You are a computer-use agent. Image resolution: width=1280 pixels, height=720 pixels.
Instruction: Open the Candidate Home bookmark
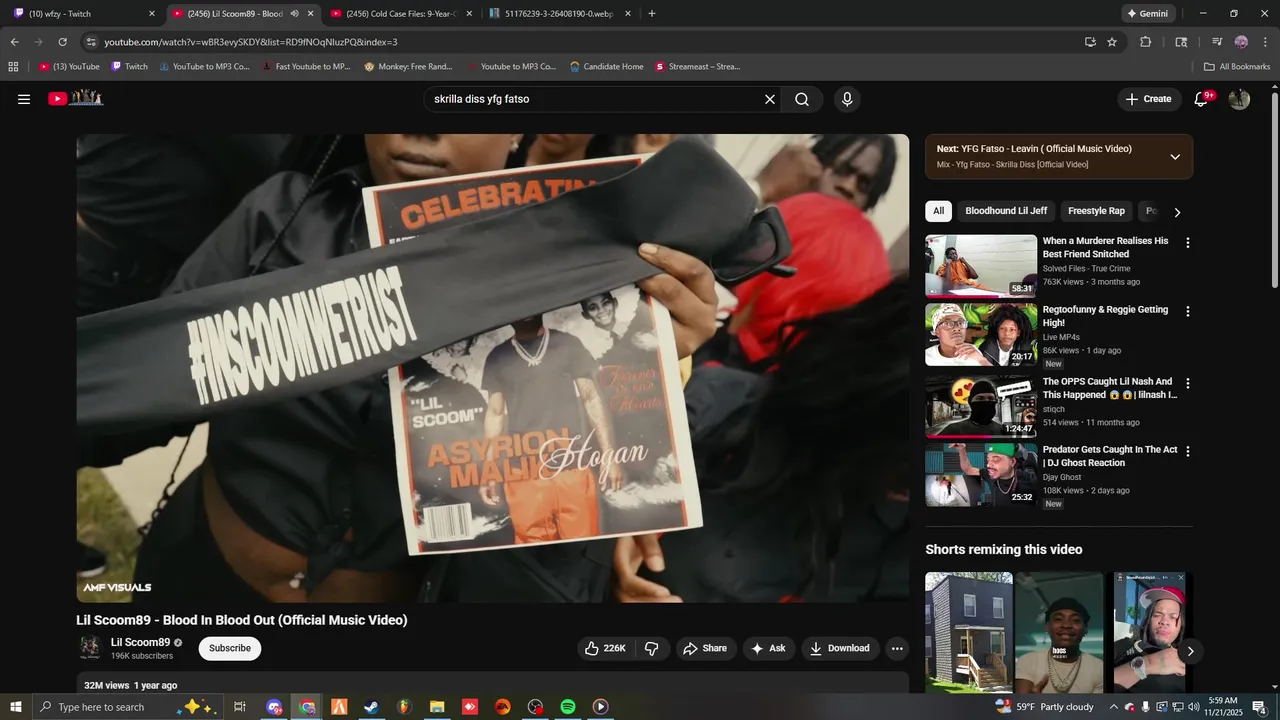click(x=607, y=67)
